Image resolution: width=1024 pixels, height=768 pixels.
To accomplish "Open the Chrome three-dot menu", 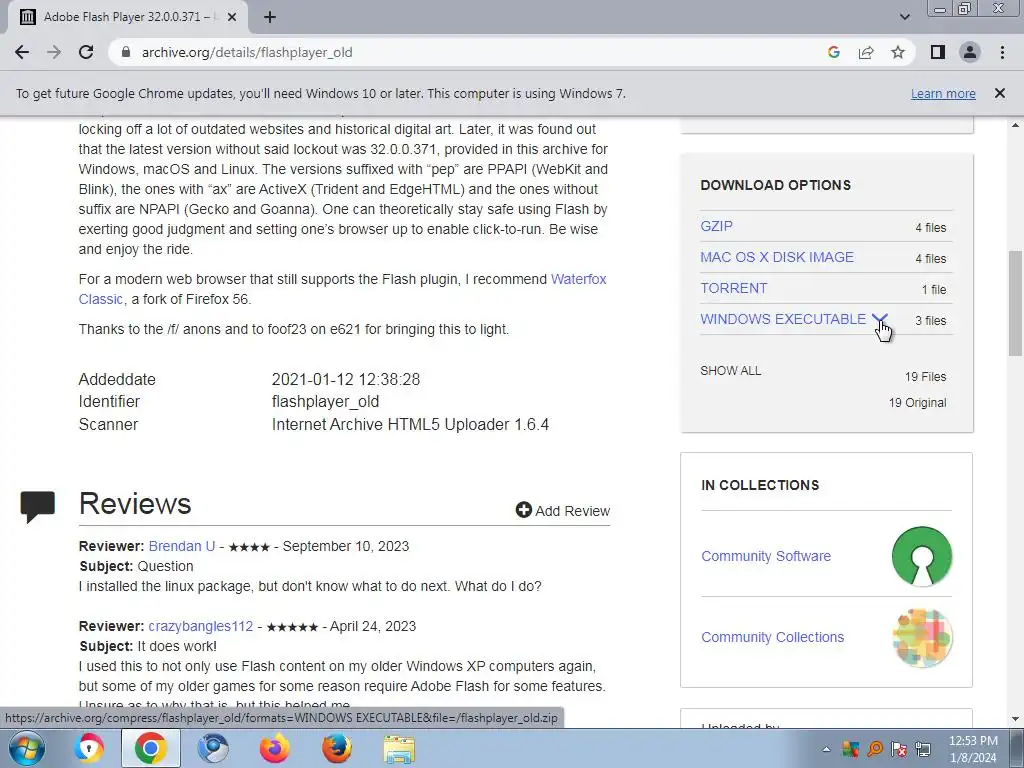I will (x=1002, y=52).
